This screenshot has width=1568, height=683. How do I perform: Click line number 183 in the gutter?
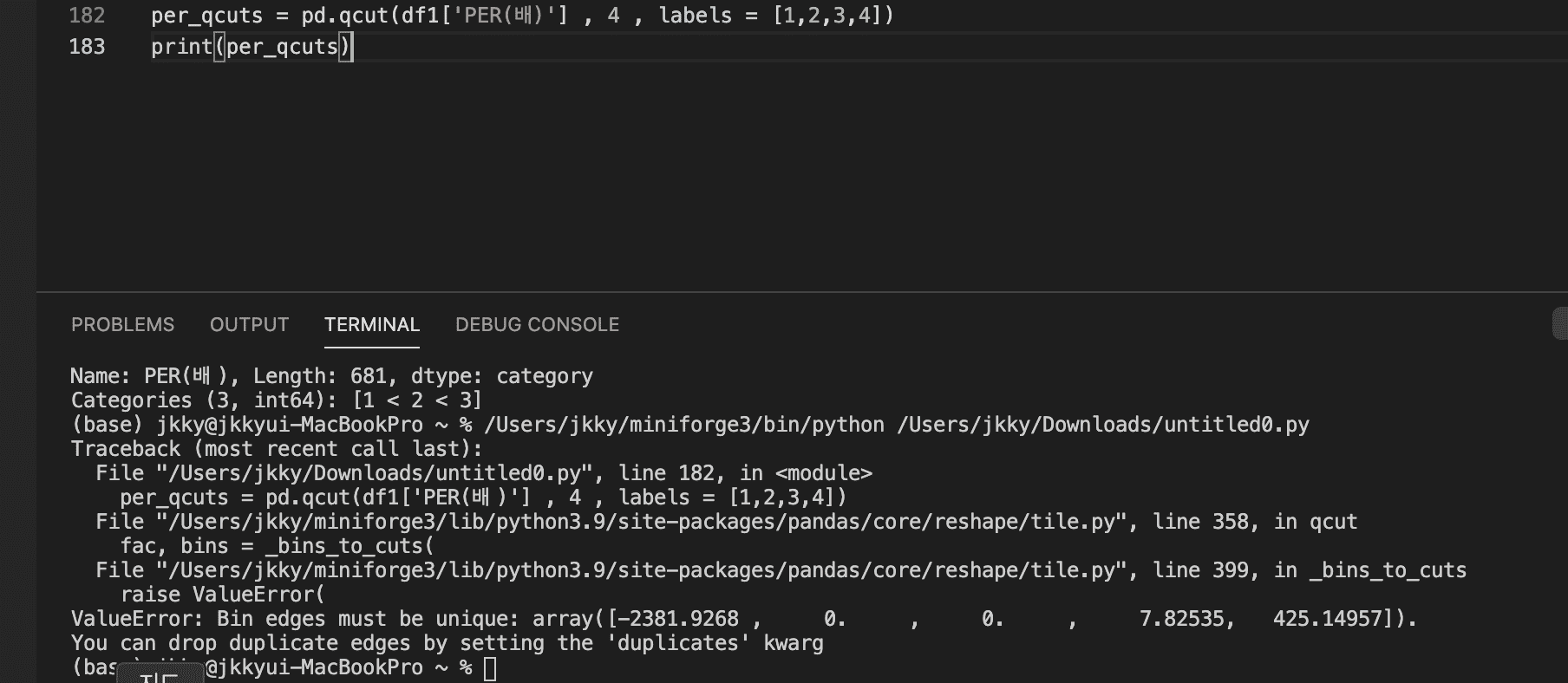click(87, 47)
